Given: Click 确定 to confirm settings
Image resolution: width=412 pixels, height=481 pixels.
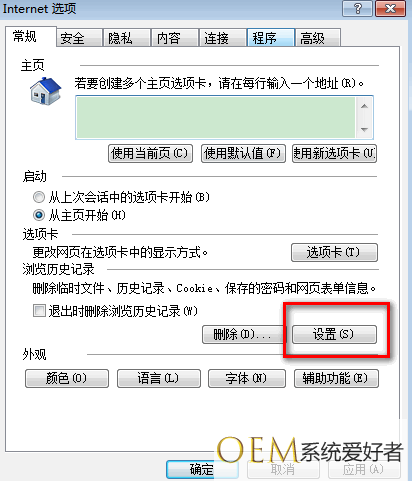Looking at the screenshot, I should point(202,469).
